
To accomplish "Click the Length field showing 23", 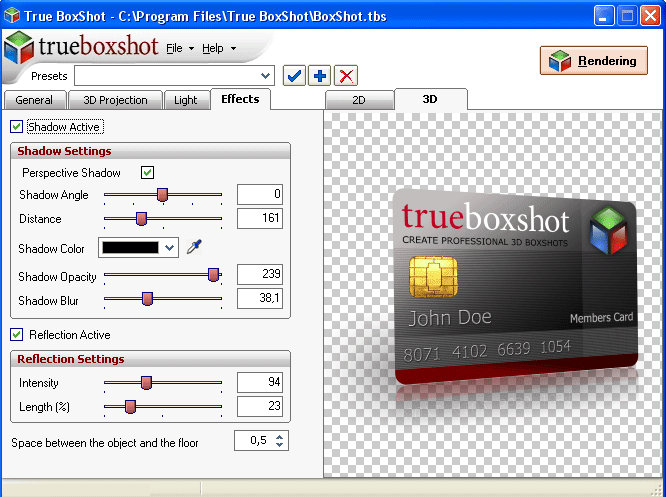I will coord(260,406).
